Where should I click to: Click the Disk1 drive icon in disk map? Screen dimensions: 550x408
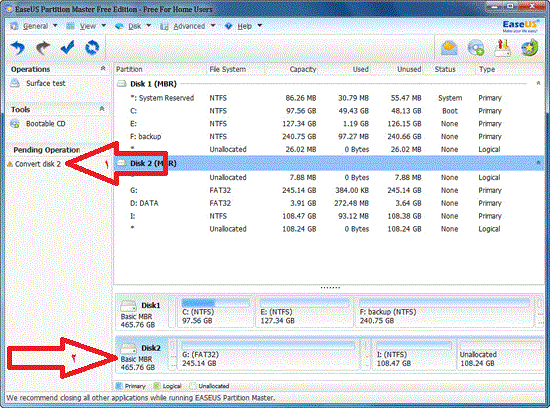point(128,306)
